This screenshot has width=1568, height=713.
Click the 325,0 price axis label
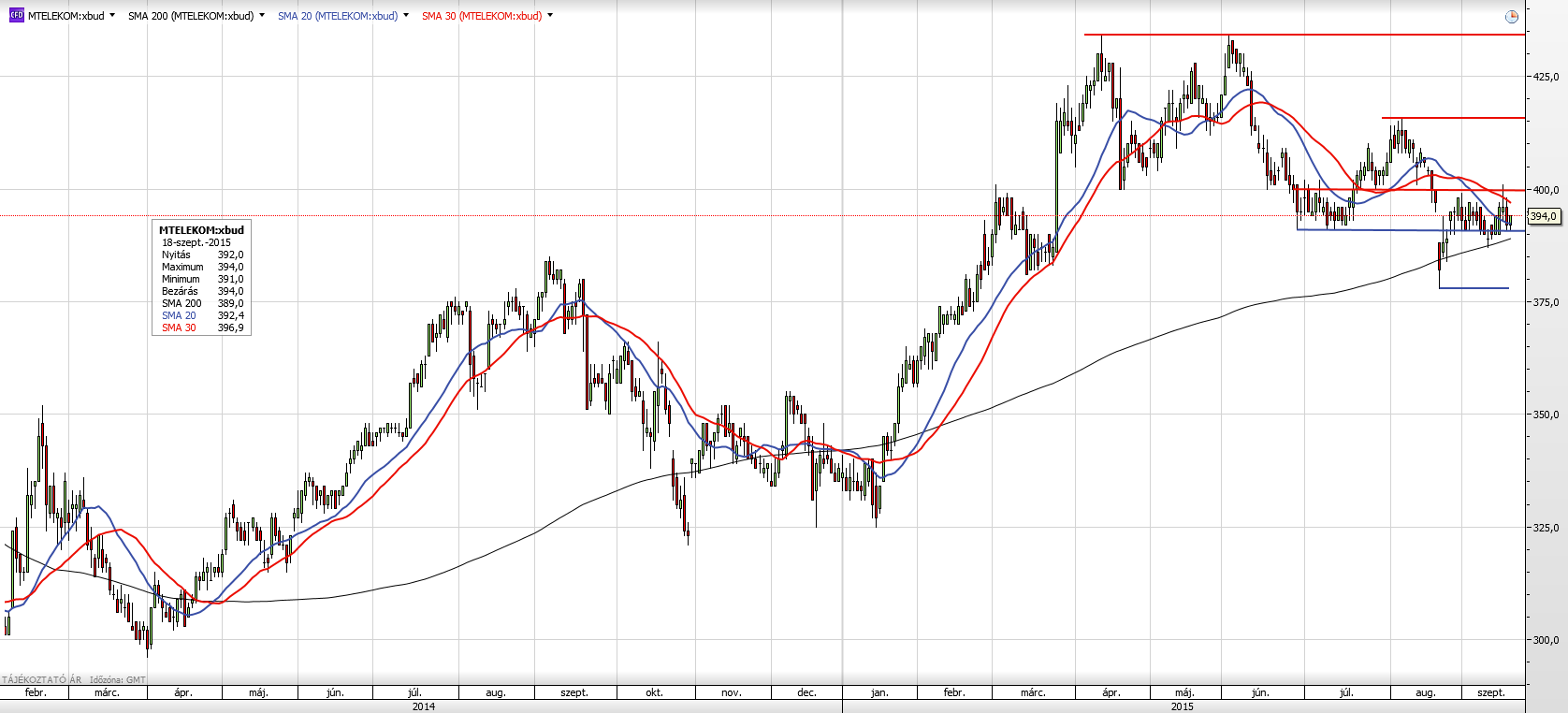pyautogui.click(x=1545, y=528)
